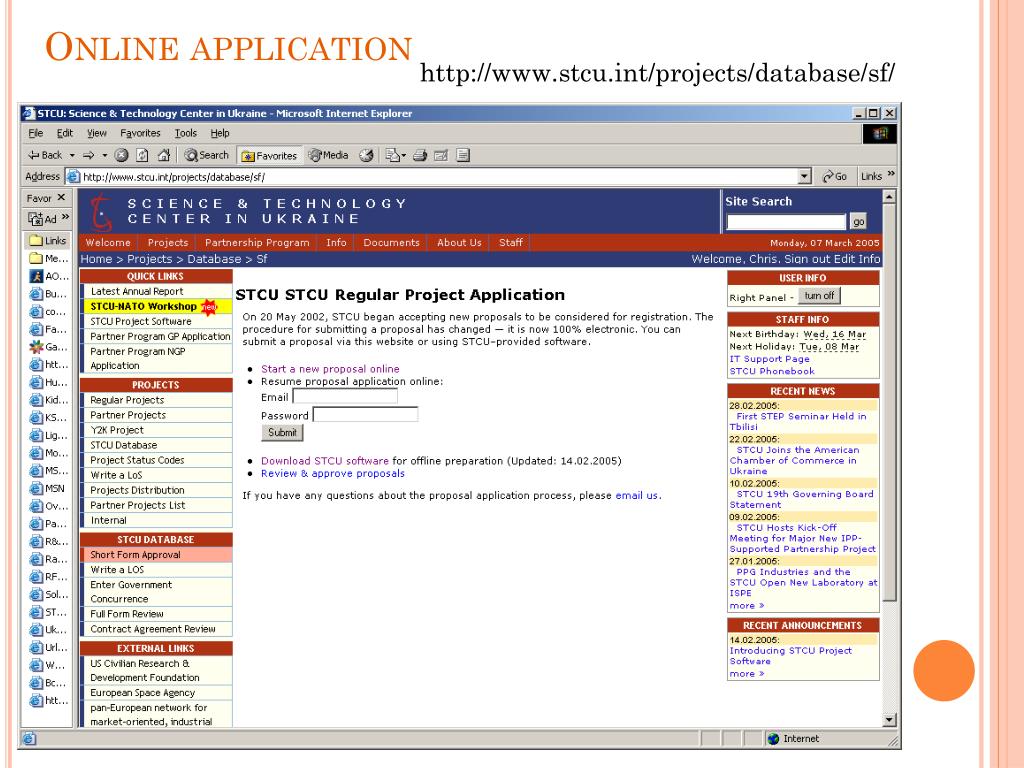The width and height of the screenshot is (1024, 768).
Task: Click the Email input field
Action: coord(345,396)
